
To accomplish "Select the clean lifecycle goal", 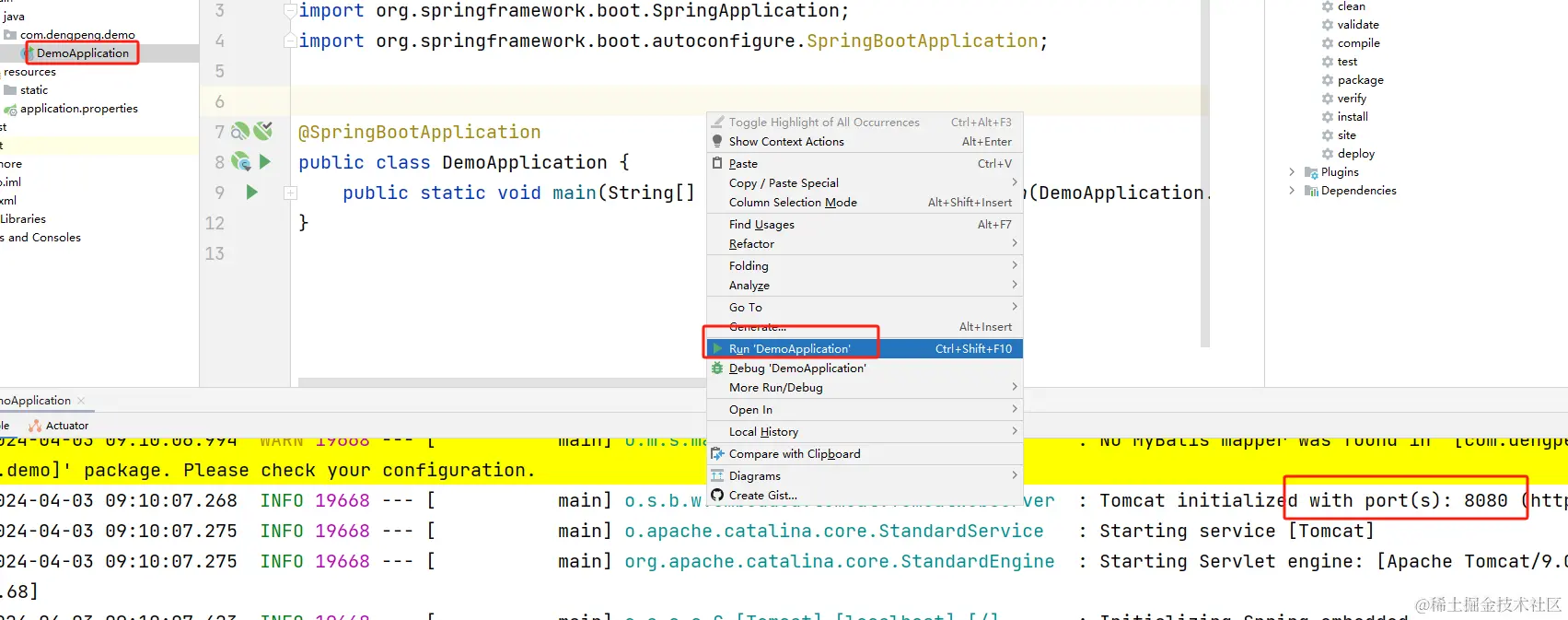I will pos(1352,6).
